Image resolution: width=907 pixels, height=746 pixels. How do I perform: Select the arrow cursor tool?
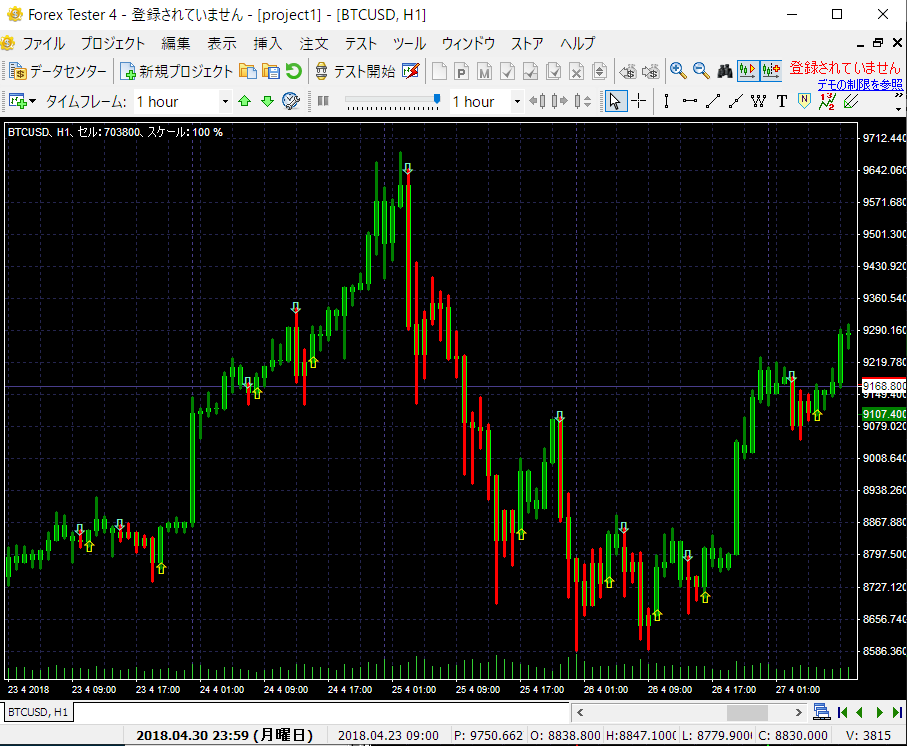[x=615, y=101]
